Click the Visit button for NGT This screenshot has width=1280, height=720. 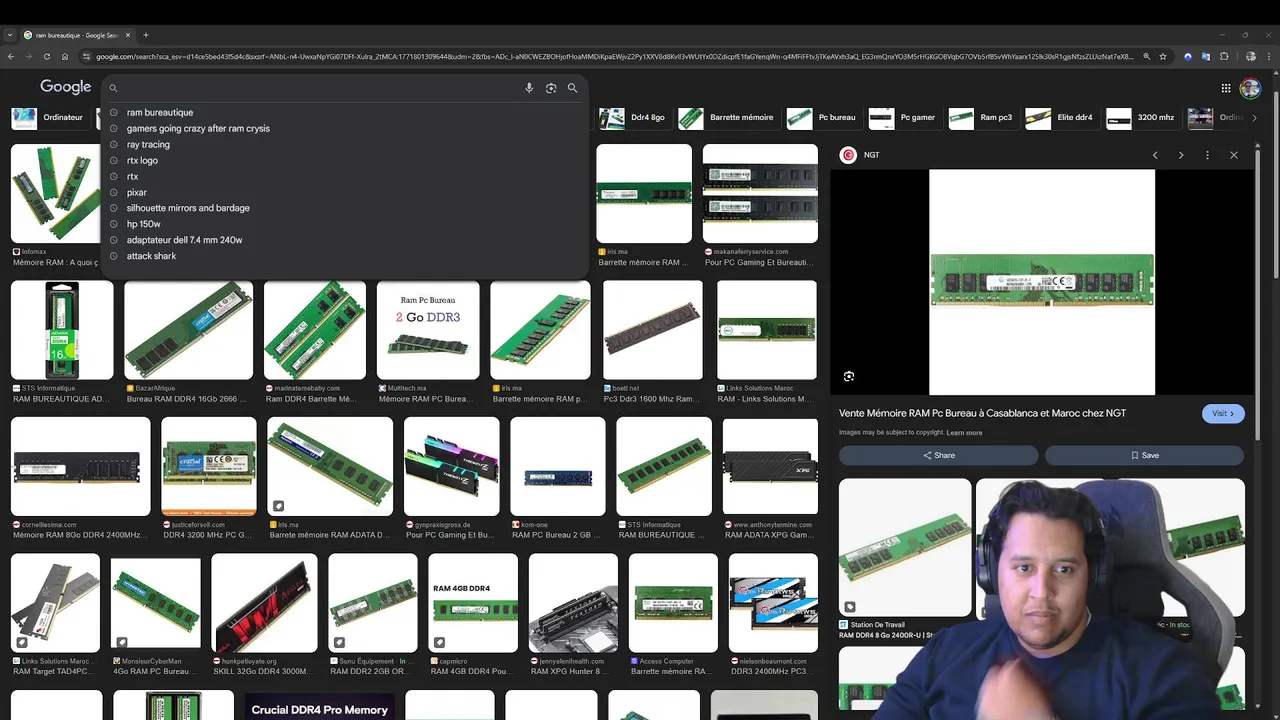1223,413
